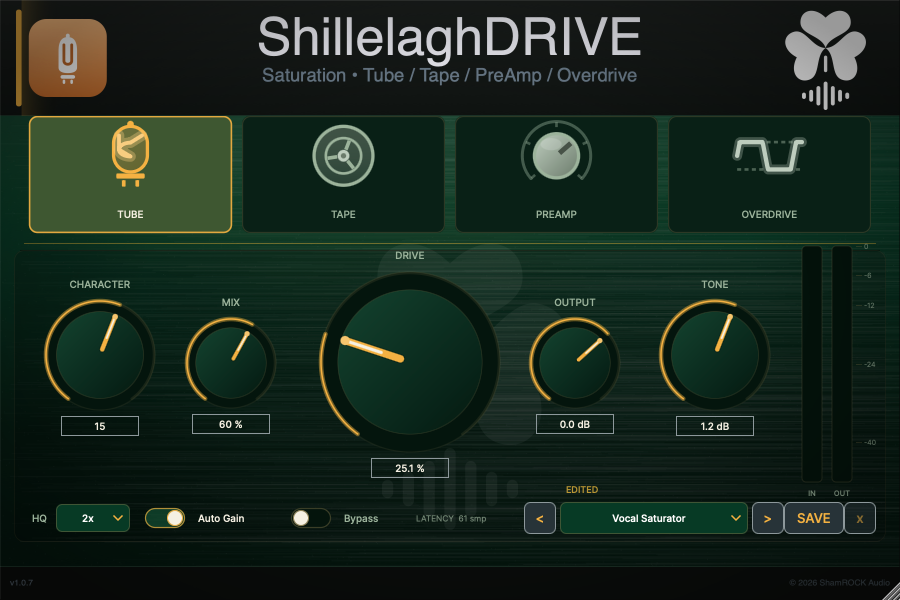The width and height of the screenshot is (900, 600).
Task: Click the OUT level meter
Action: pos(842,364)
